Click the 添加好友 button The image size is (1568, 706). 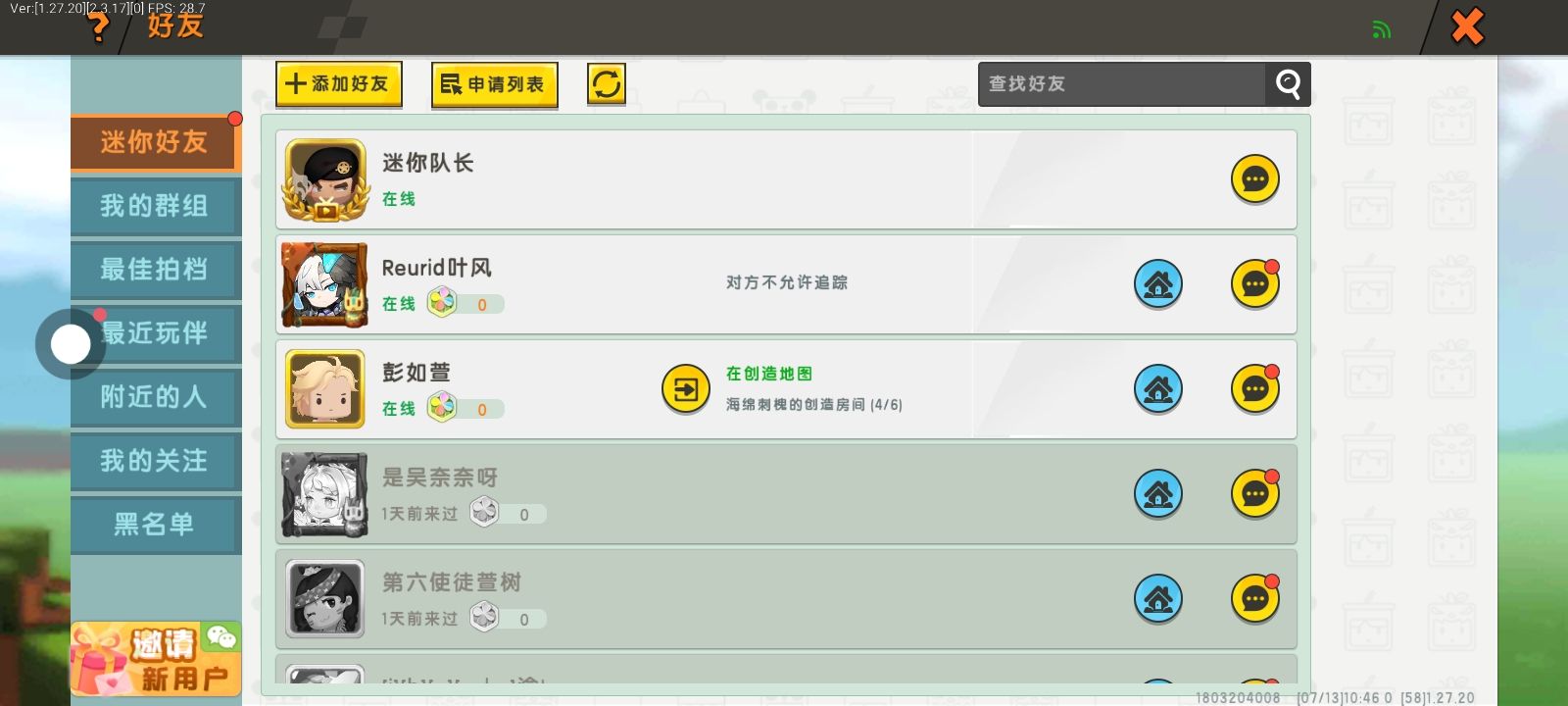tap(339, 84)
